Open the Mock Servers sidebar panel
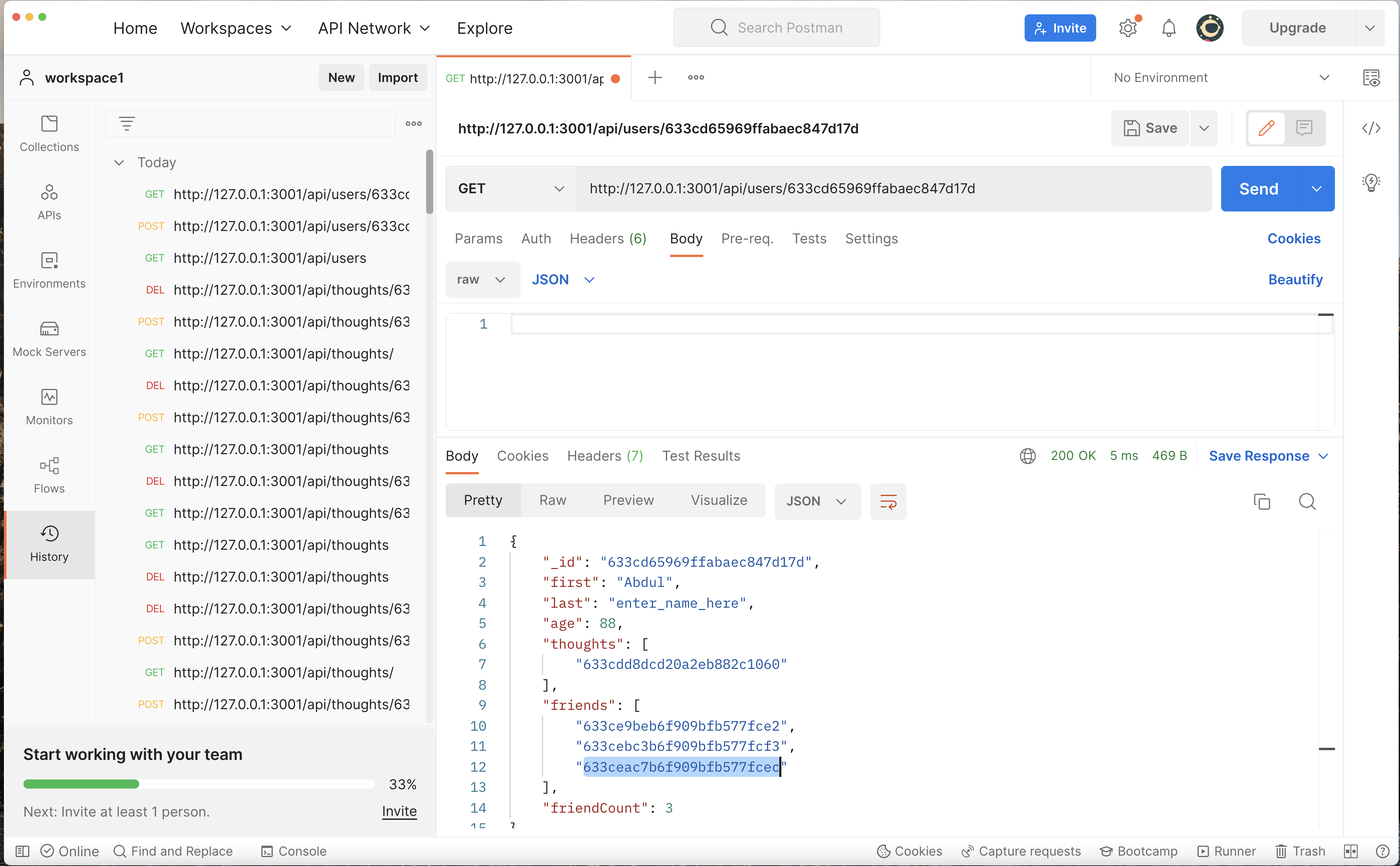This screenshot has width=1400, height=866. 49,339
